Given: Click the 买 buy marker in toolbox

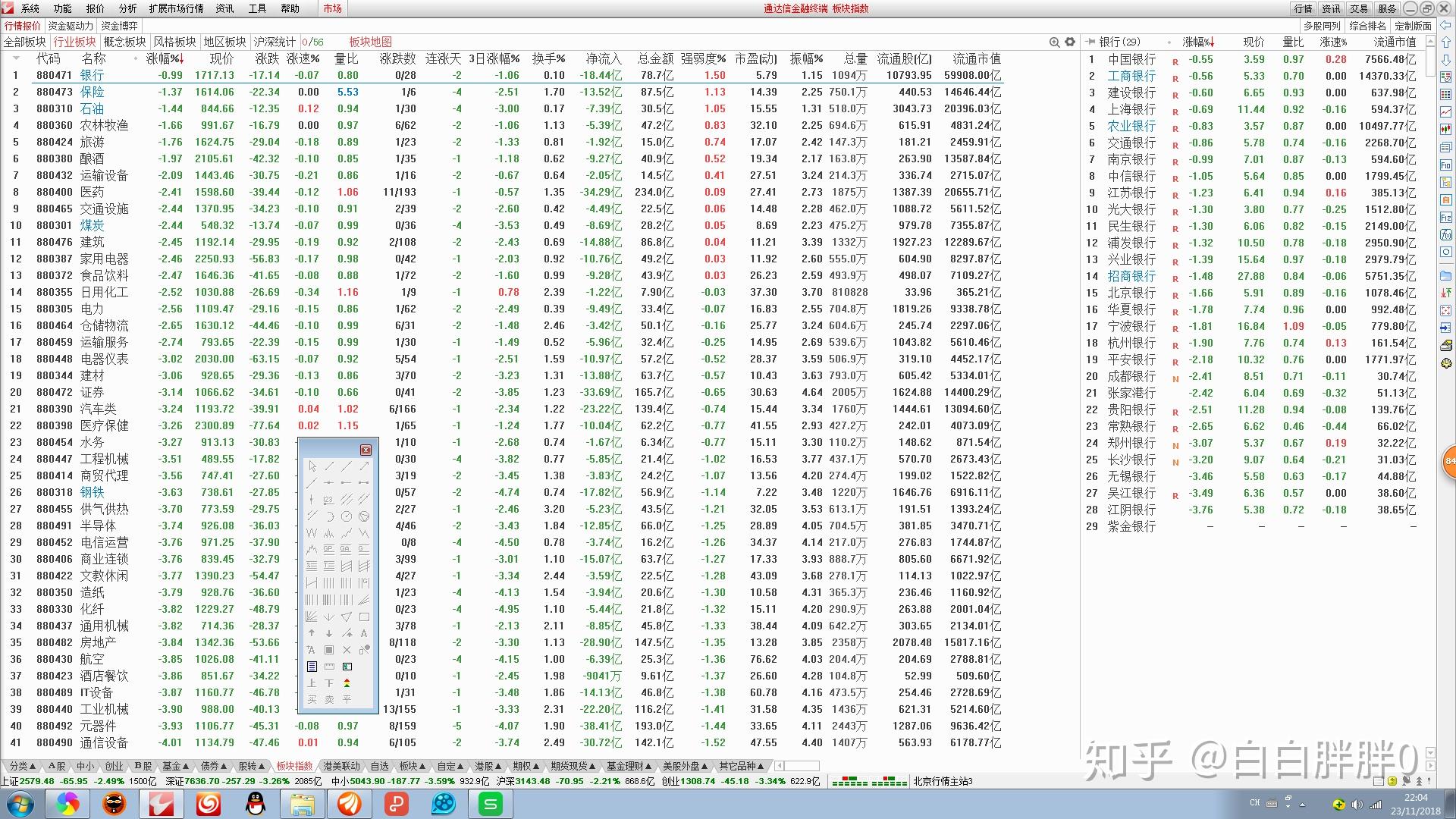Looking at the screenshot, I should point(312,699).
